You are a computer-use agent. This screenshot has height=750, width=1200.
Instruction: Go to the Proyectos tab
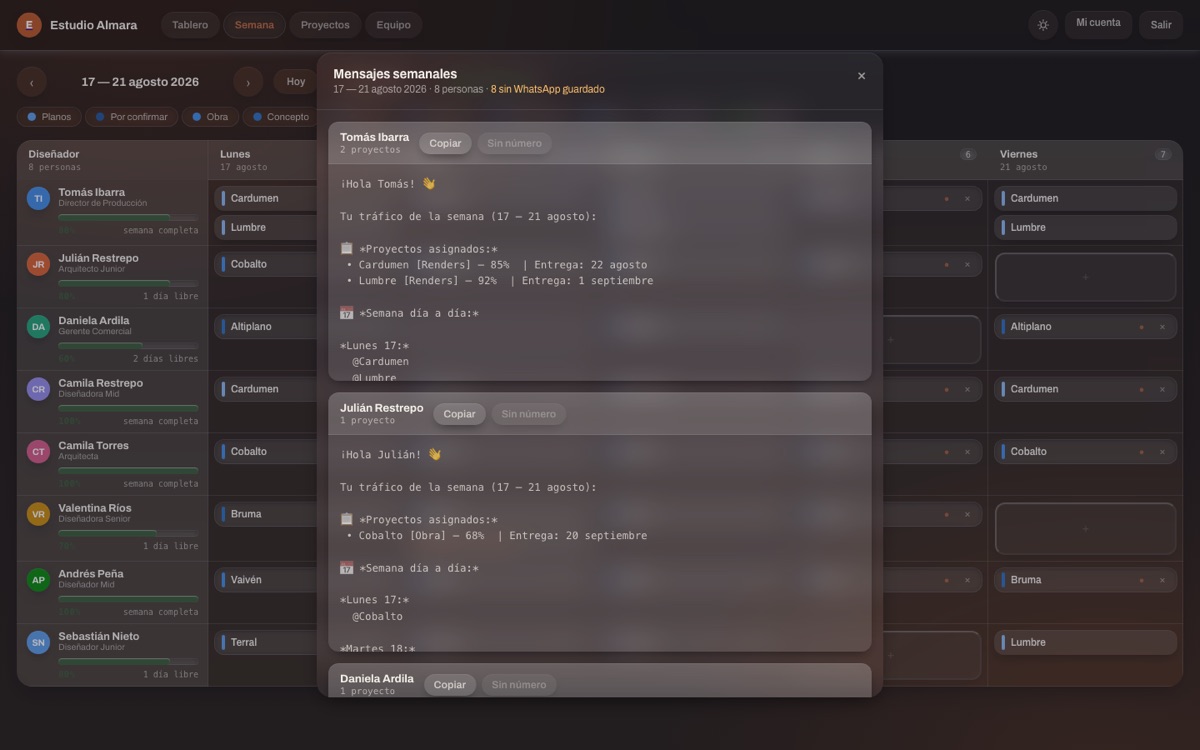(x=325, y=25)
